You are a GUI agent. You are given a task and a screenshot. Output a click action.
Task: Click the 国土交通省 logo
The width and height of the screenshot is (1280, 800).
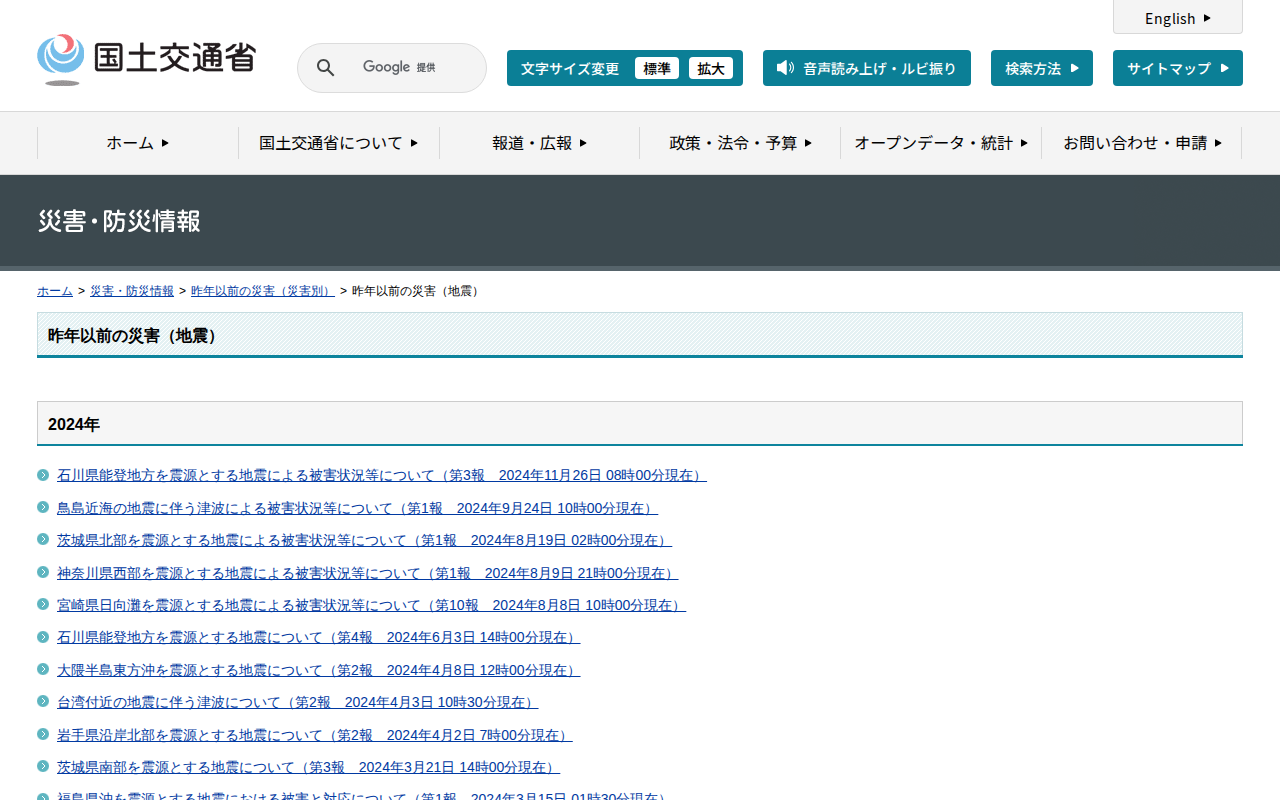(146, 59)
